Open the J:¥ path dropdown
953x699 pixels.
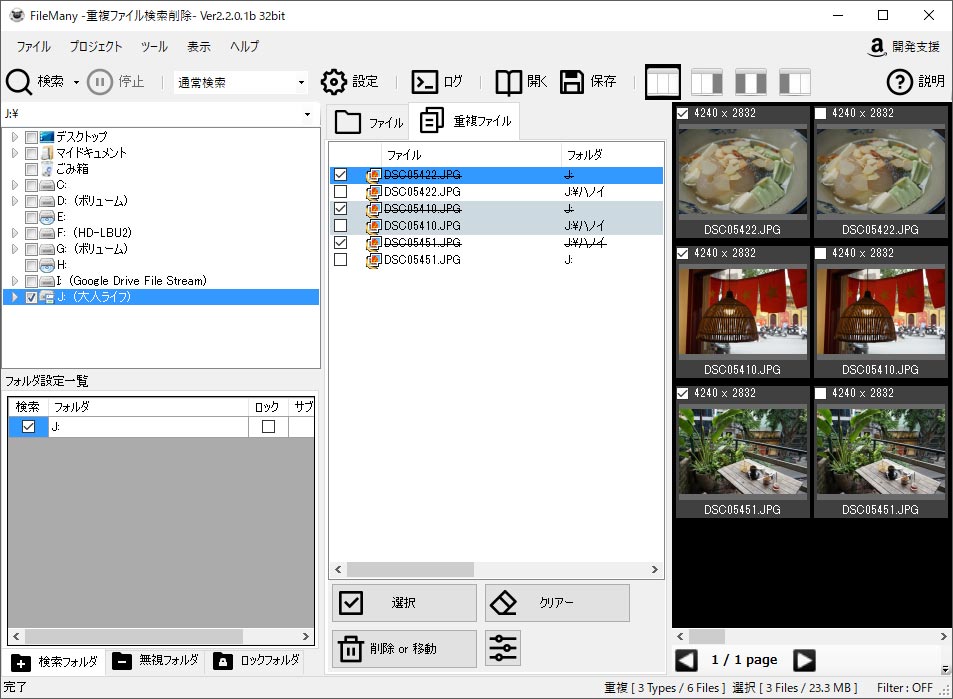[308, 114]
